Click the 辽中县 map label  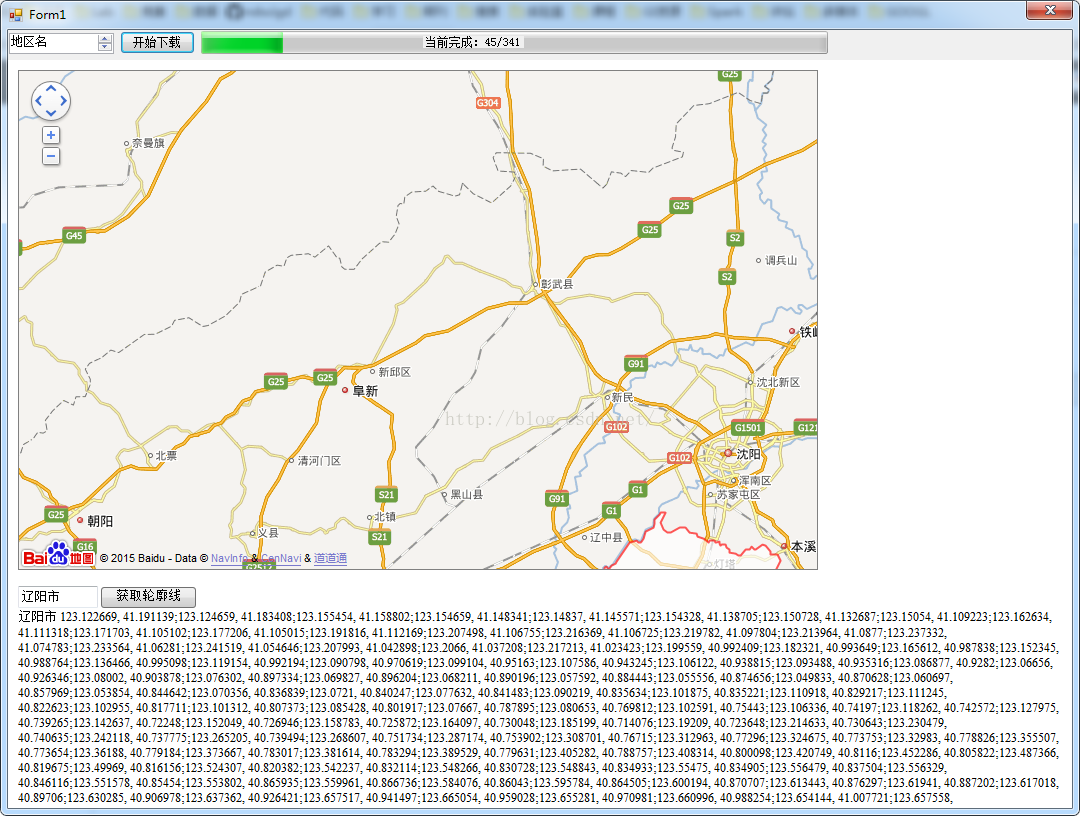pos(606,537)
